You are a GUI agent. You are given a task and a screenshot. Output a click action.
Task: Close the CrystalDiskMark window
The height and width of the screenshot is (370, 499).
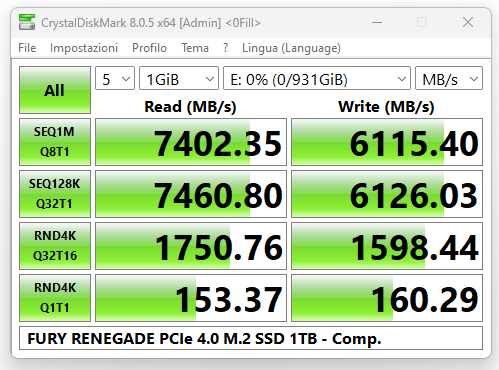point(468,22)
